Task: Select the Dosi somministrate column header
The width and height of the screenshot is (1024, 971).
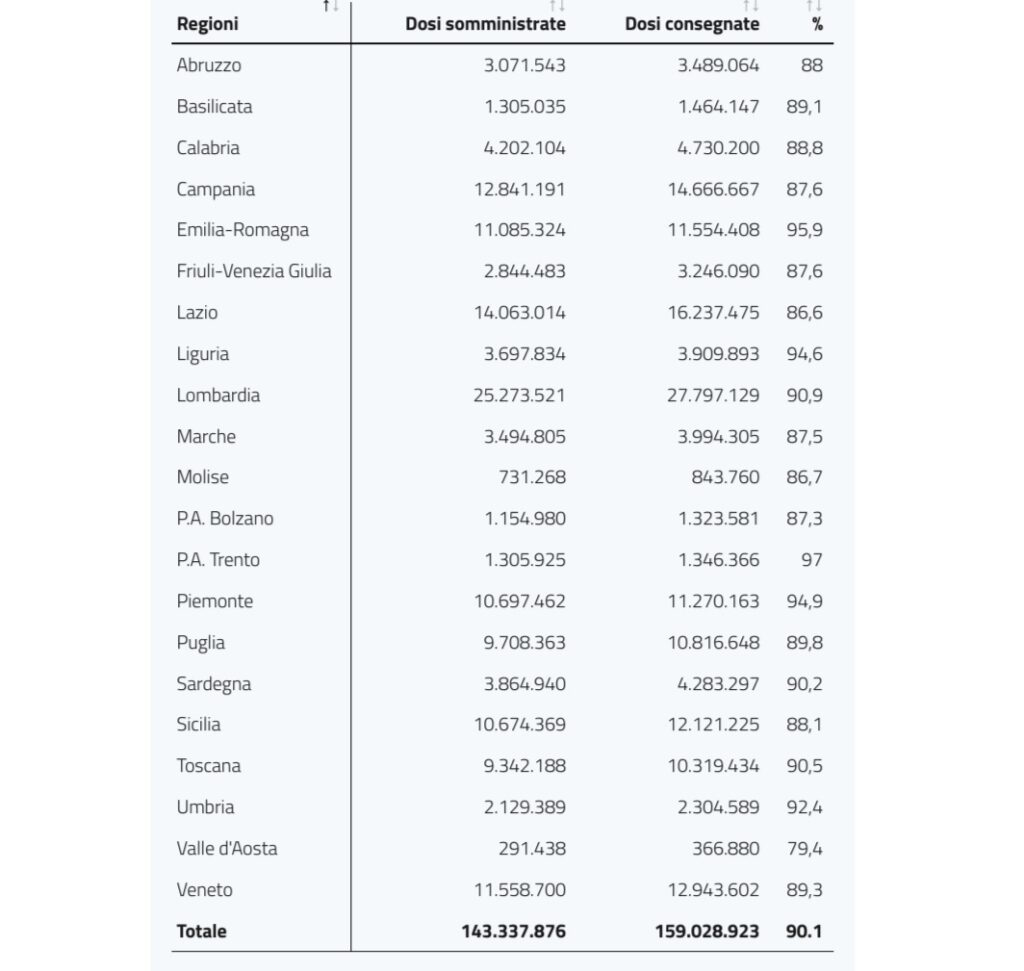Action: click(x=485, y=24)
